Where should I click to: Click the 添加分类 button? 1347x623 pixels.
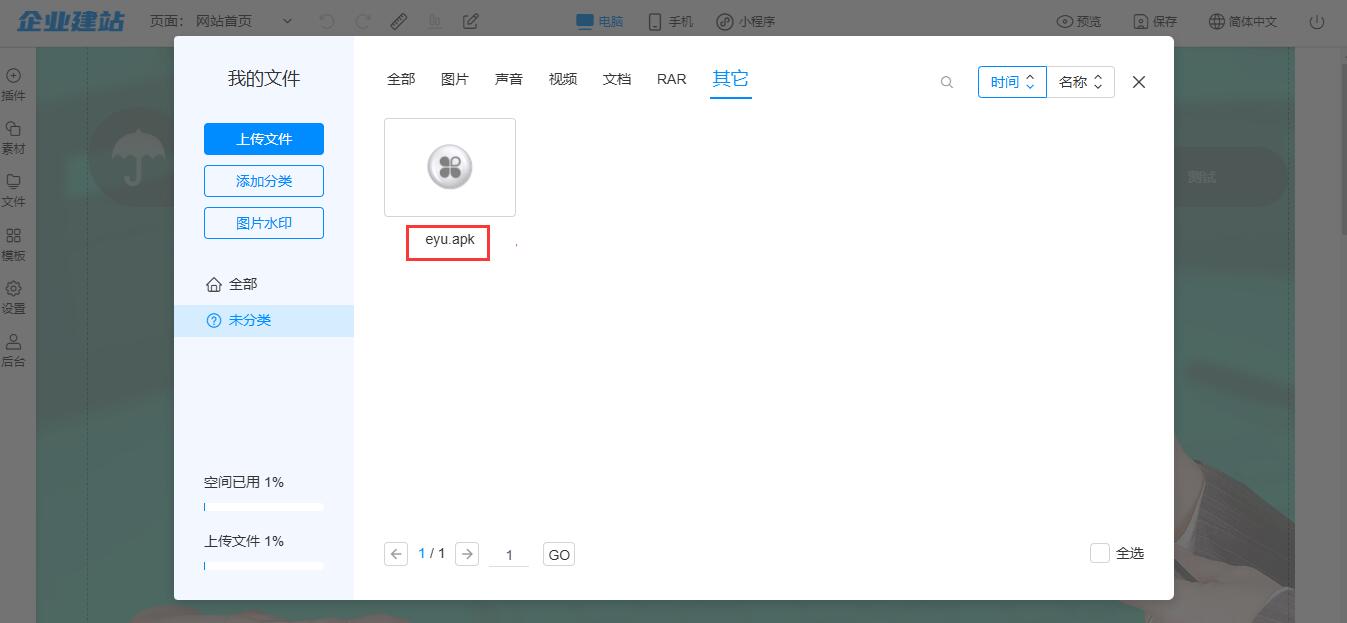pyautogui.click(x=264, y=181)
